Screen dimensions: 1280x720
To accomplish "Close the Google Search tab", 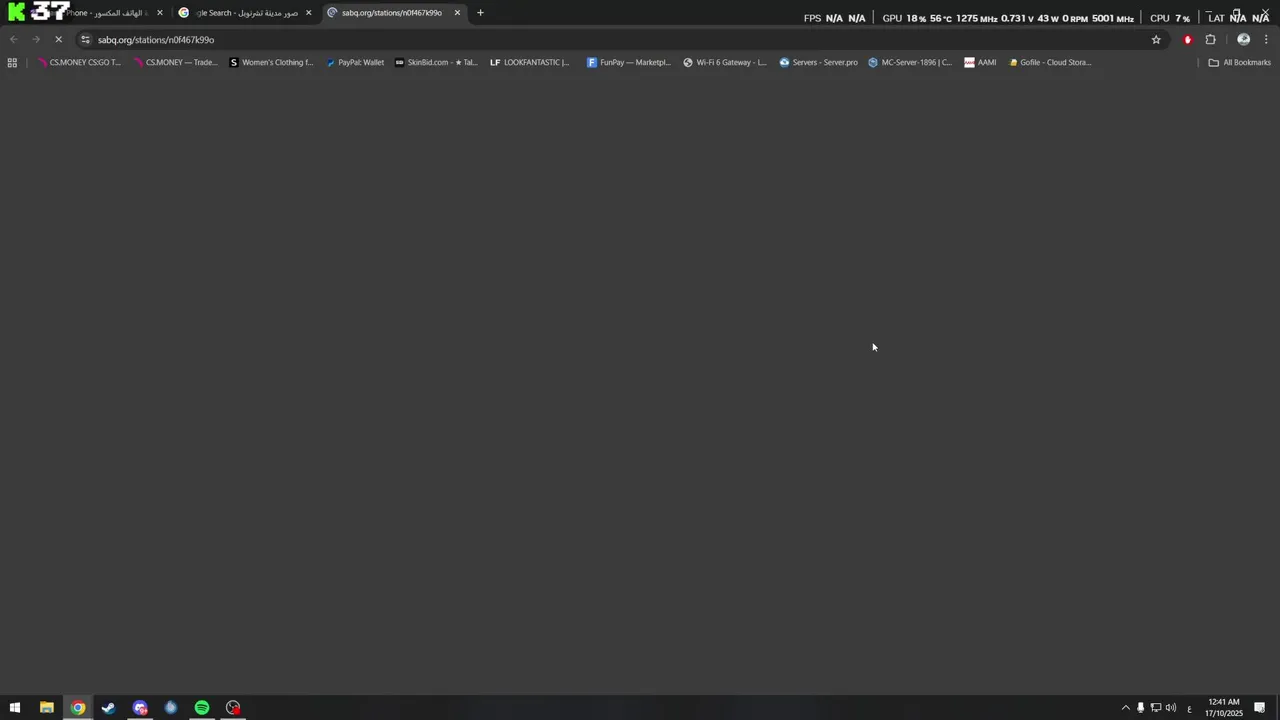I will click(308, 13).
